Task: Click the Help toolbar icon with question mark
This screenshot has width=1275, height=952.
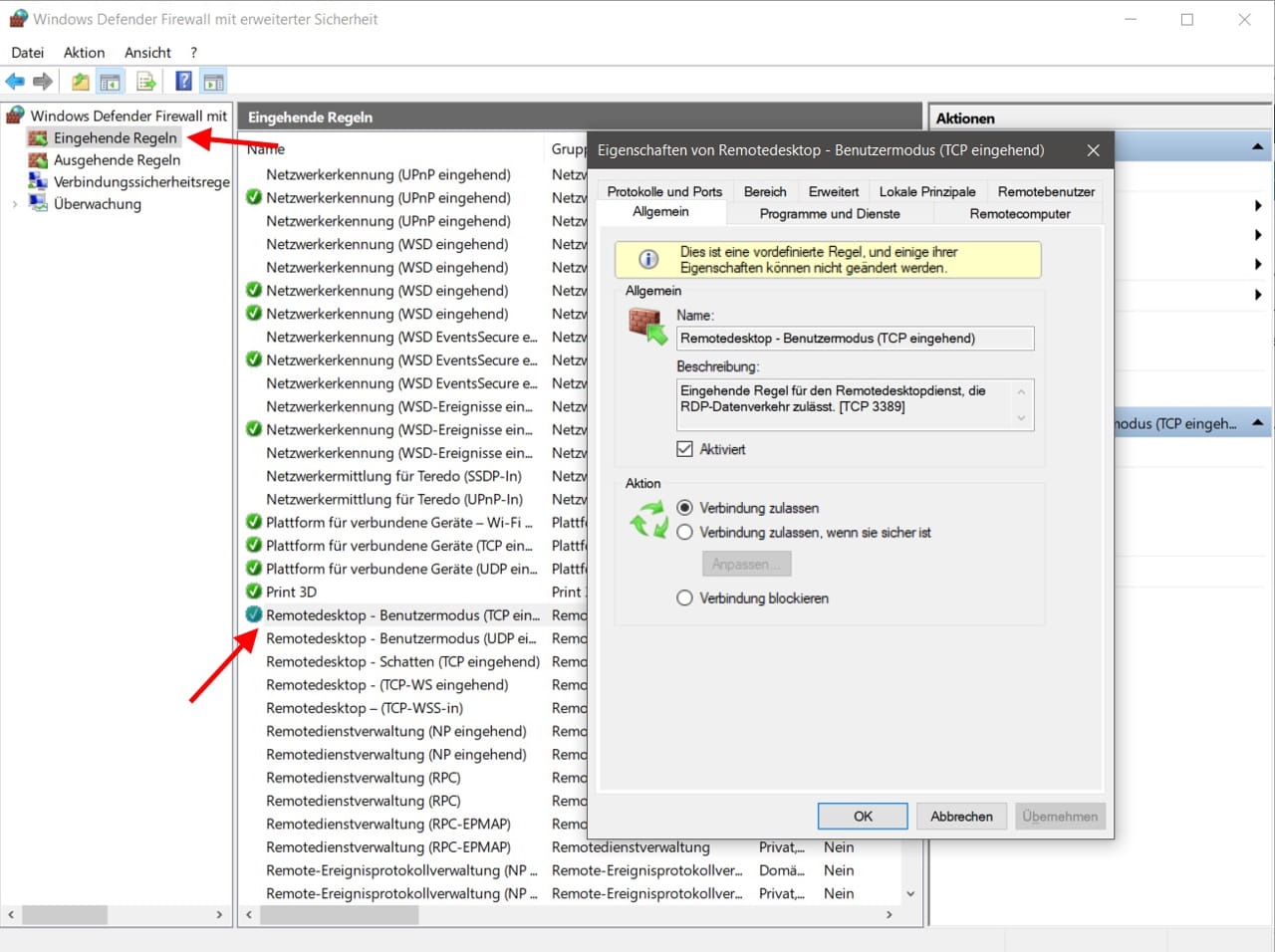Action: (x=184, y=80)
